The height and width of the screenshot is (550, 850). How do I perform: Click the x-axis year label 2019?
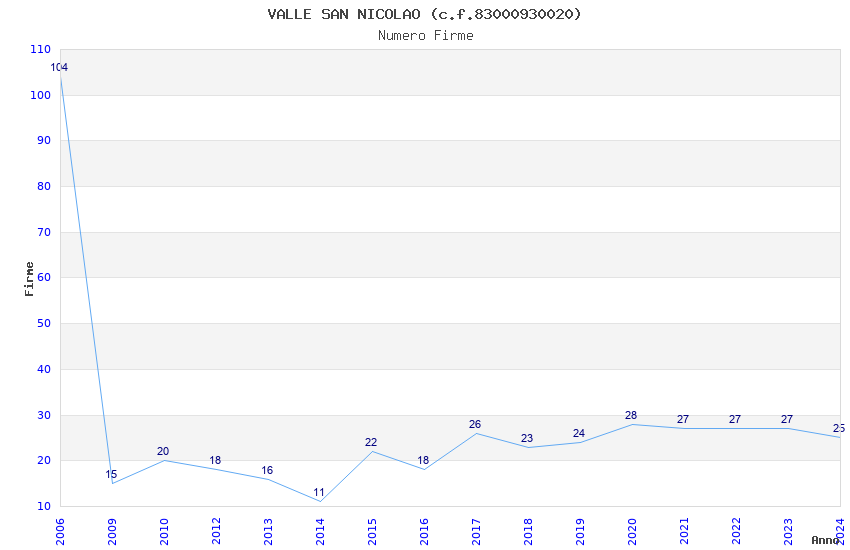tap(580, 532)
